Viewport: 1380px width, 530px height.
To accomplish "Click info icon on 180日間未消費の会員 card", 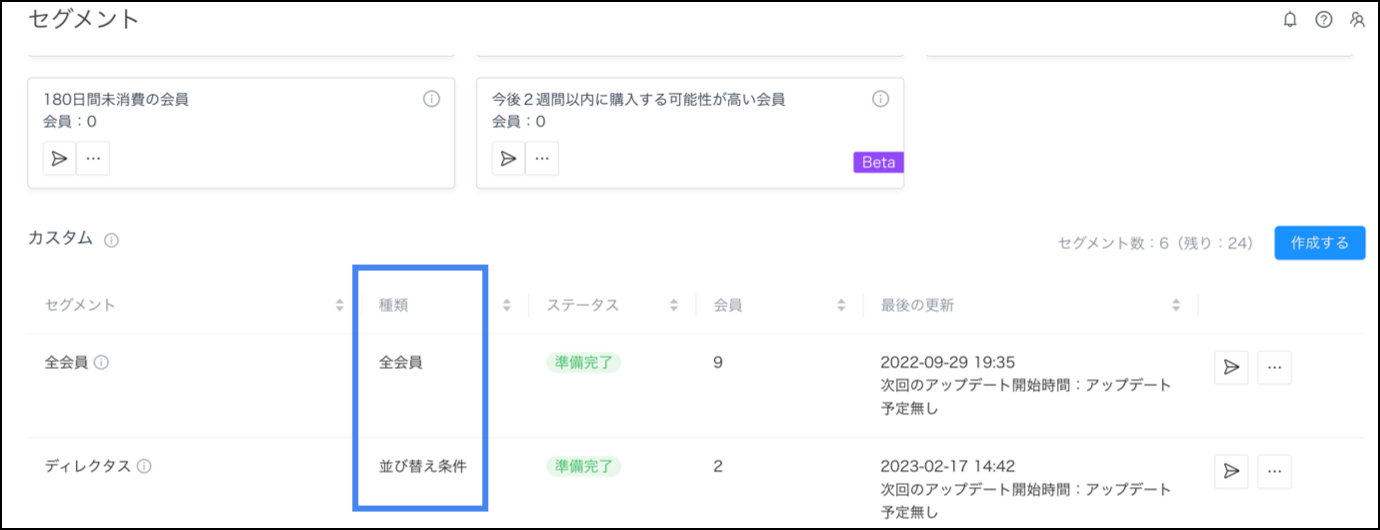I will [x=431, y=99].
